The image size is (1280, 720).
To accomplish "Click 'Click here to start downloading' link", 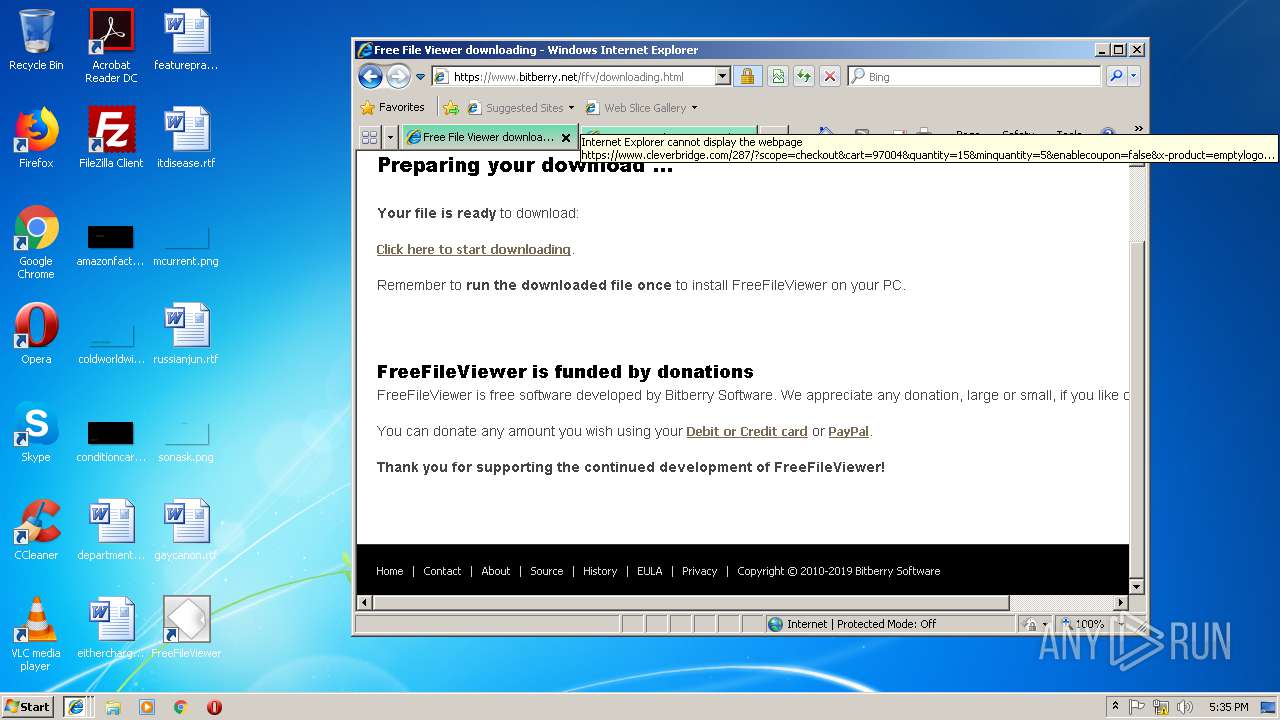I will (x=473, y=249).
